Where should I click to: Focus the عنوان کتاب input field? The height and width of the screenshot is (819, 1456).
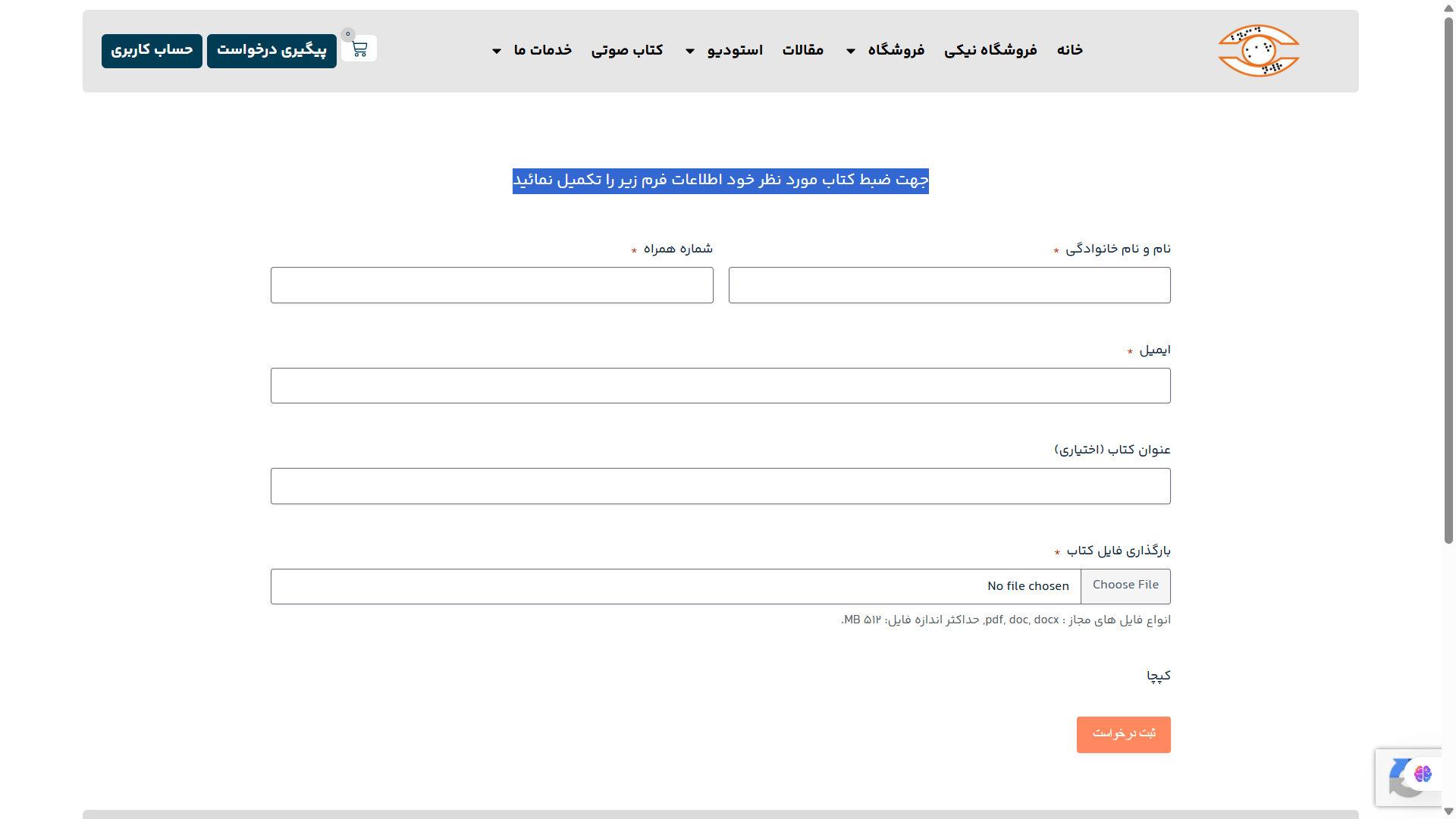click(x=720, y=486)
